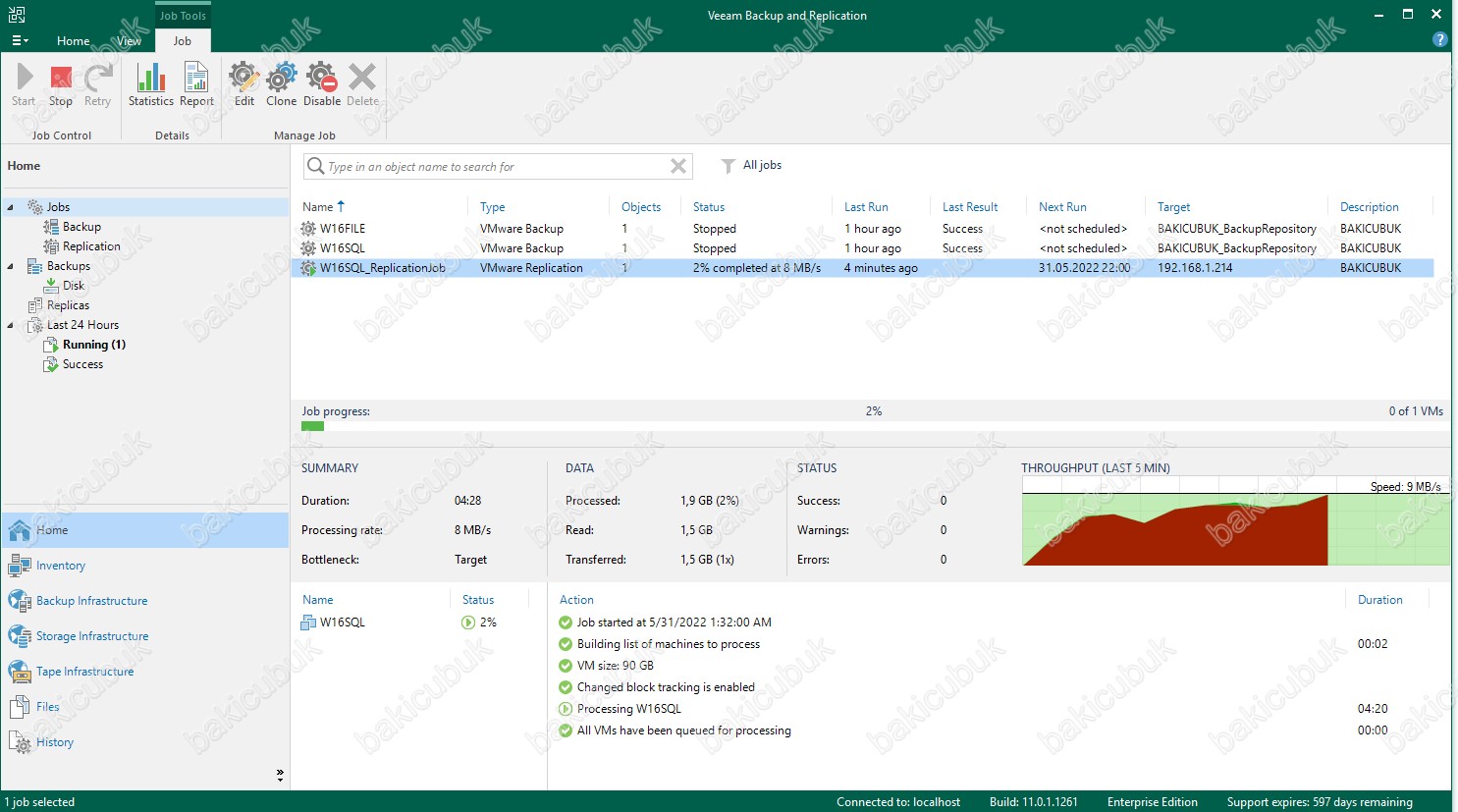
Task: Switch to the Home ribbon tab
Action: tap(74, 41)
